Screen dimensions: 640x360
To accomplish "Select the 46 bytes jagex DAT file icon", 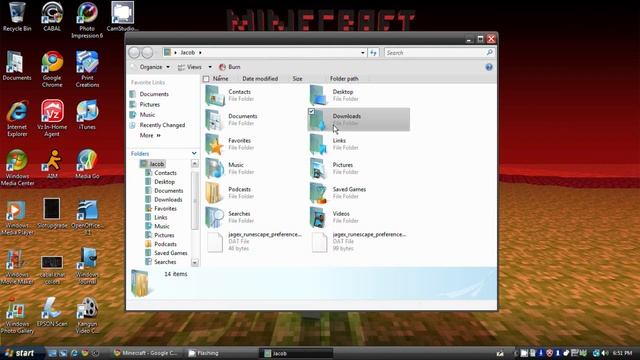I will click(x=215, y=242).
